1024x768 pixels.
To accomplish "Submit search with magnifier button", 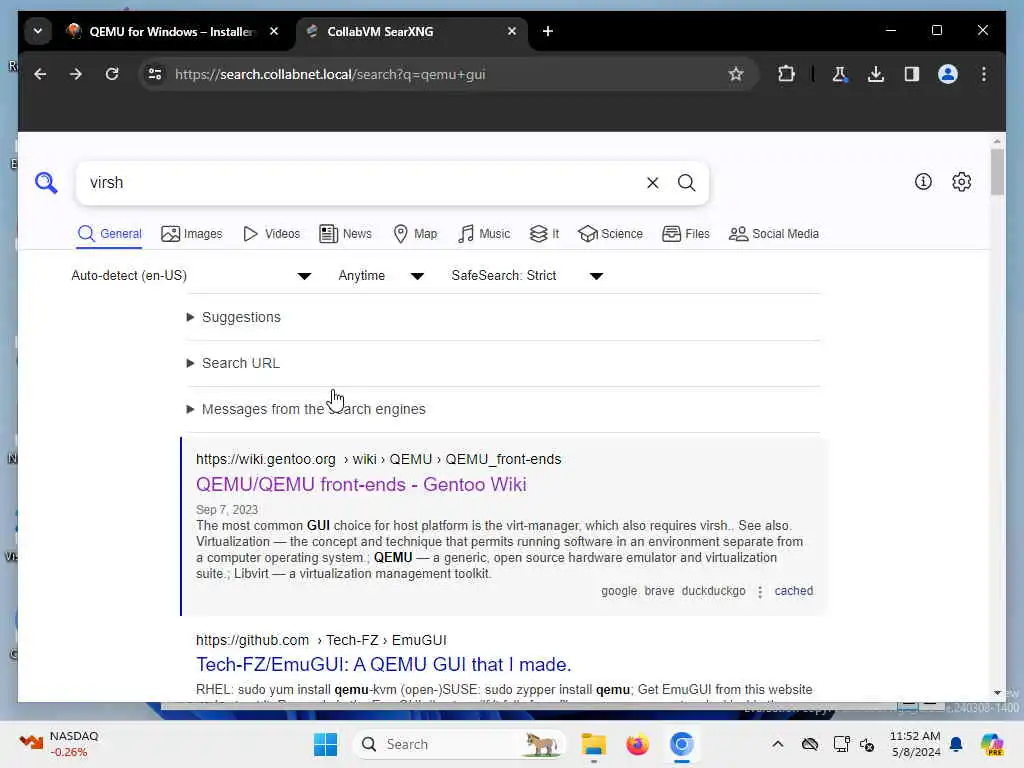I will 686,183.
